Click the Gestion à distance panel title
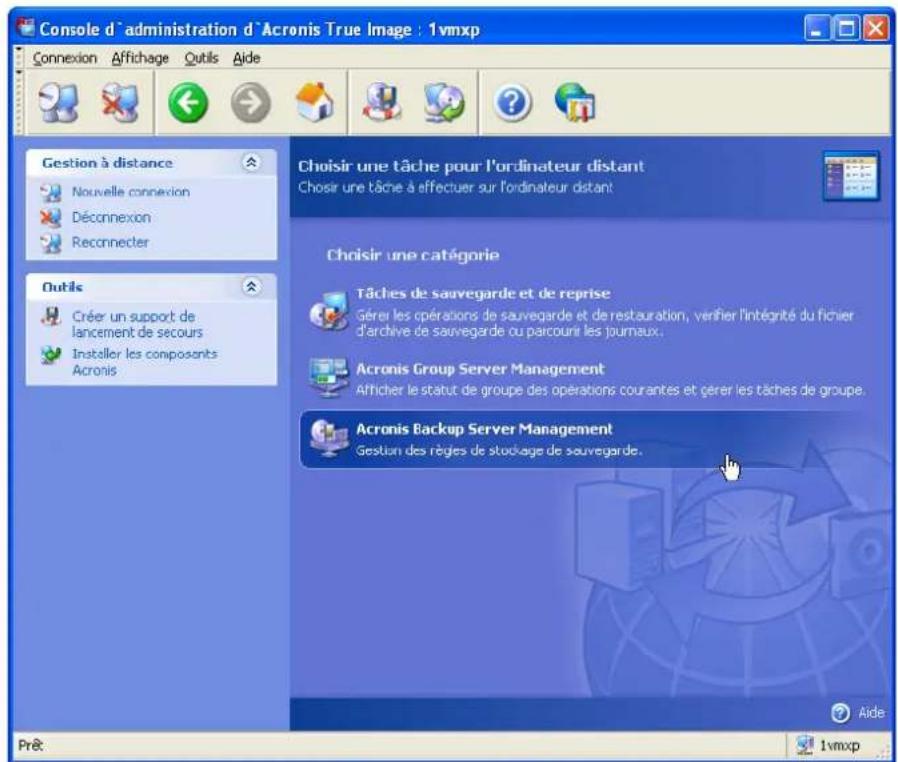Screen dimensions: 898x762 point(107,163)
